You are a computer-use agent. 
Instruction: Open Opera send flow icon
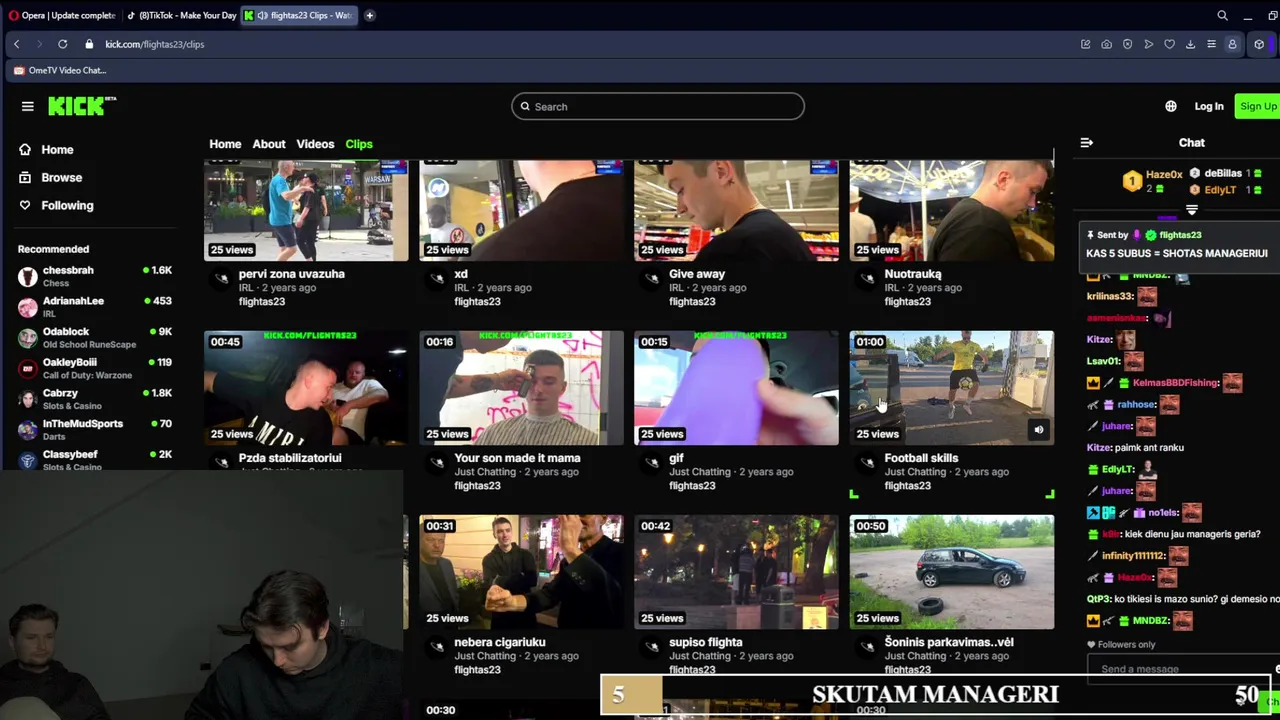tap(1148, 44)
